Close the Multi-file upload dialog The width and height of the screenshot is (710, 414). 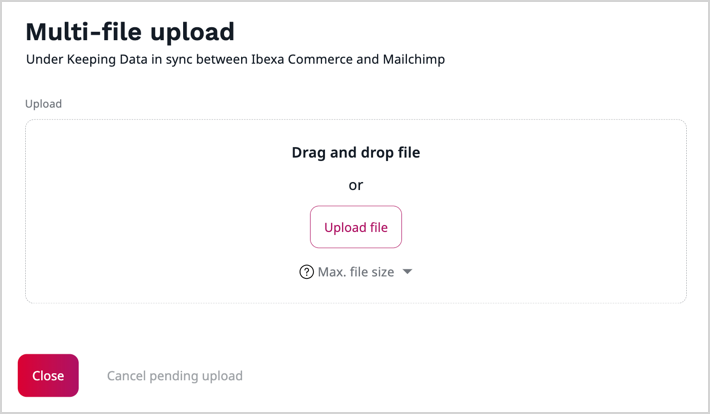(x=48, y=376)
